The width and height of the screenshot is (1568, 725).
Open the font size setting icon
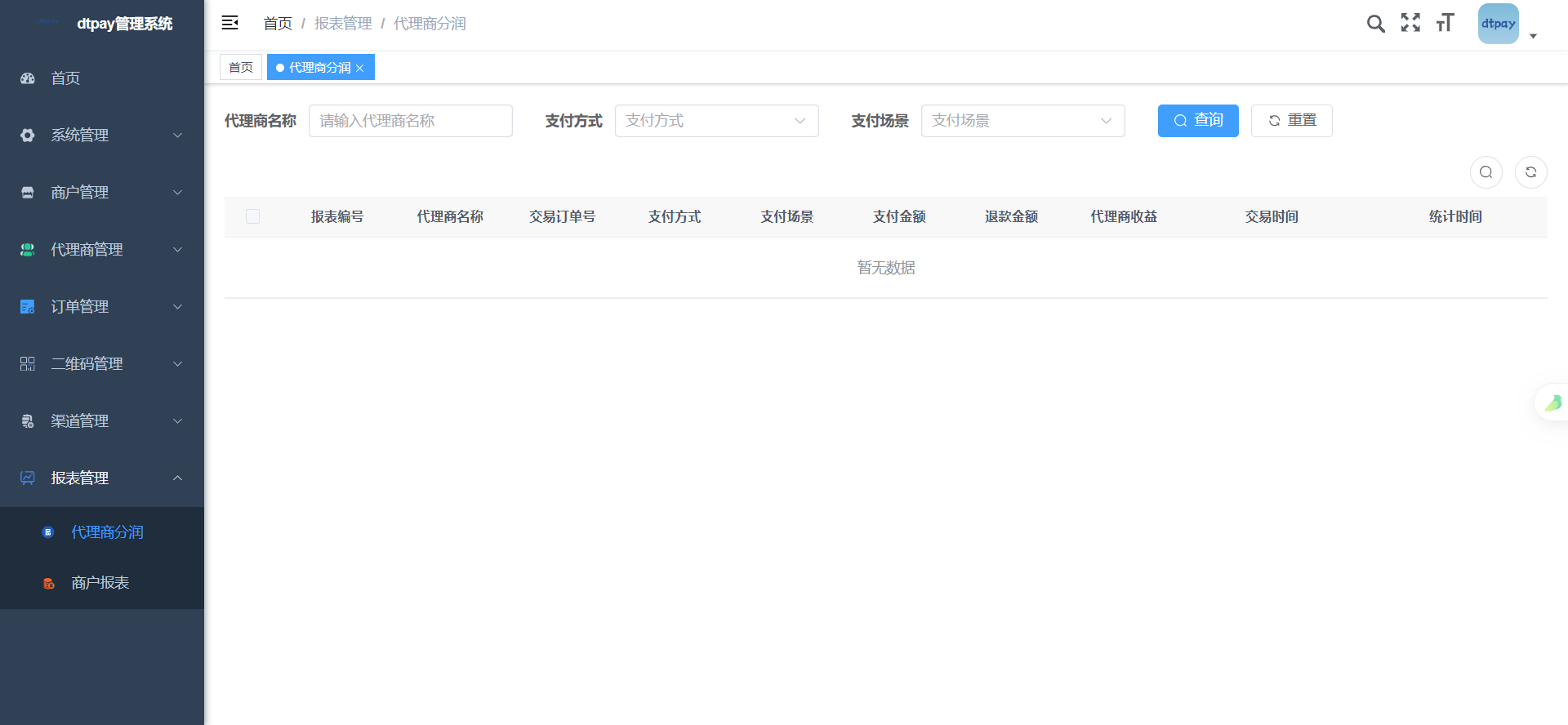[1445, 23]
